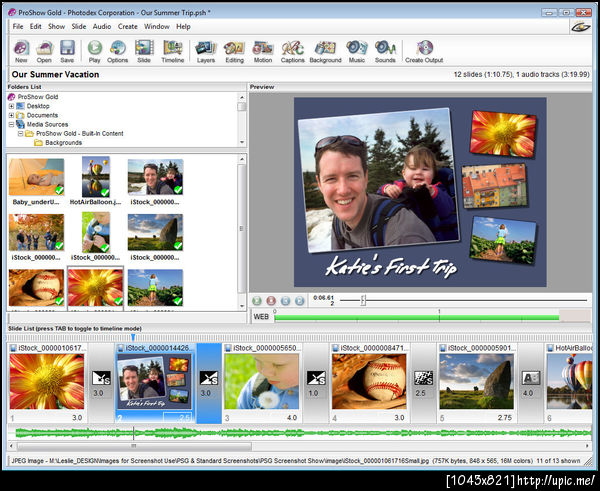The image size is (600, 491).
Task: Open the Layers tool from the toolbar
Action: tap(205, 48)
